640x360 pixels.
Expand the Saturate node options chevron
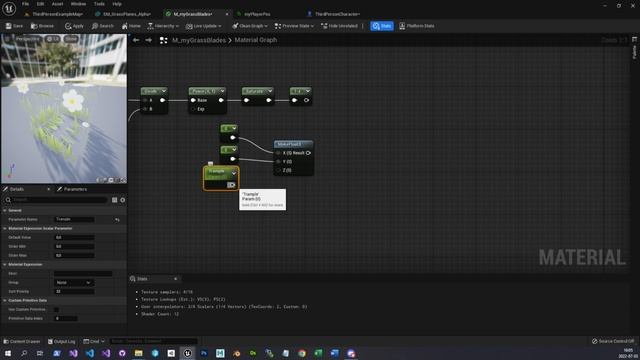point(270,91)
